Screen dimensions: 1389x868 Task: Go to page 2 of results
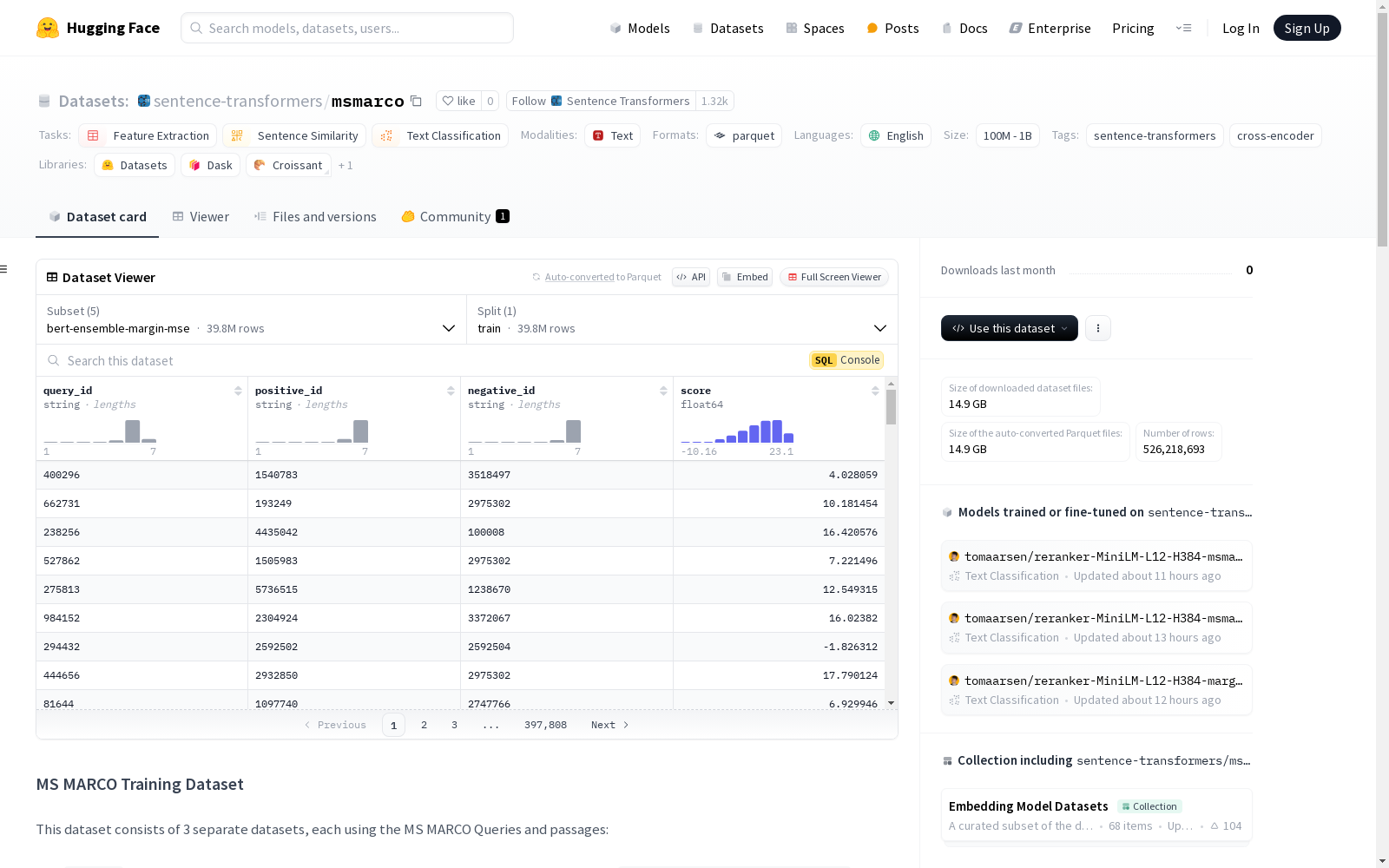point(424,725)
